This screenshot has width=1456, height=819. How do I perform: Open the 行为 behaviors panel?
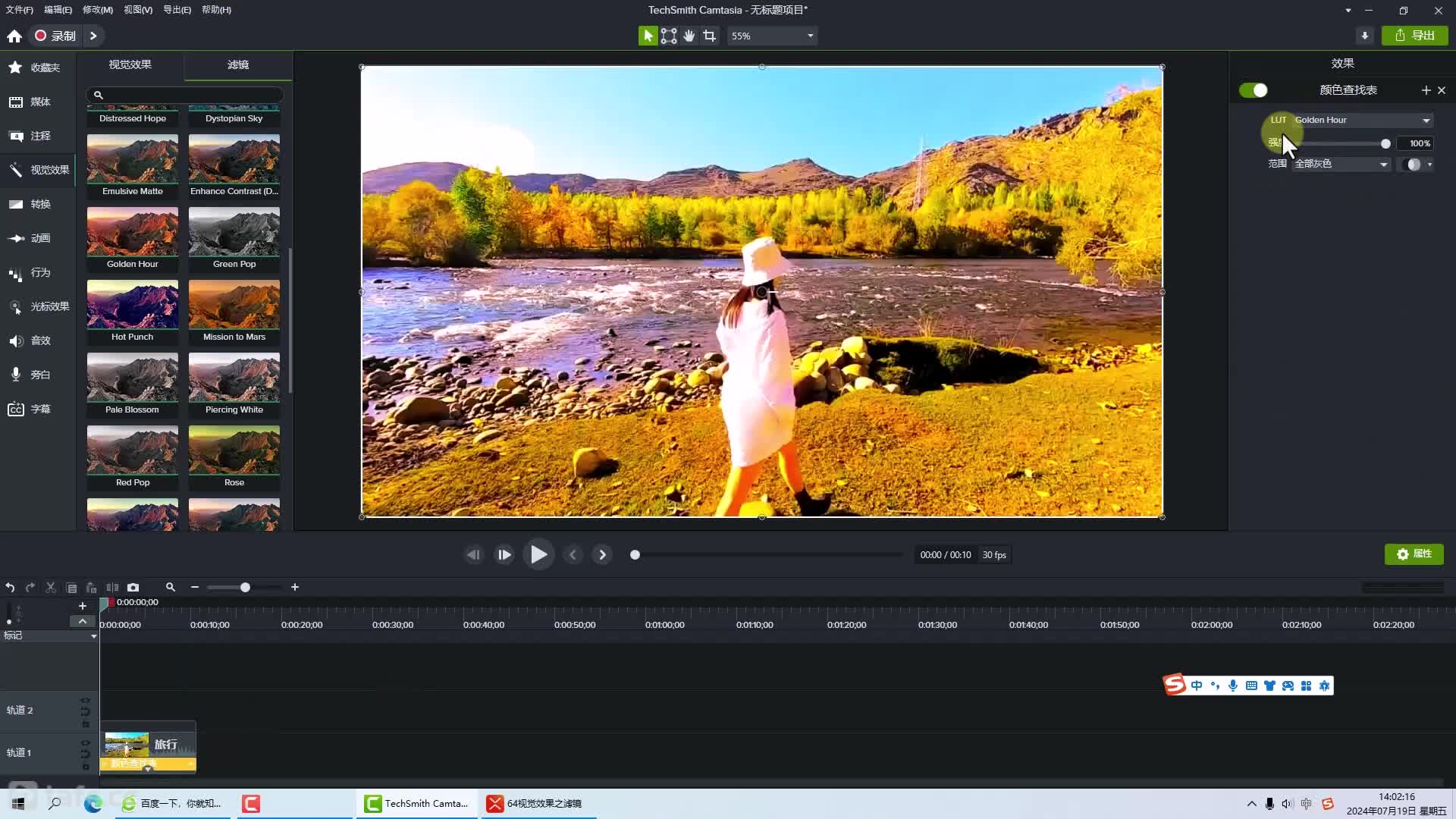(38, 272)
